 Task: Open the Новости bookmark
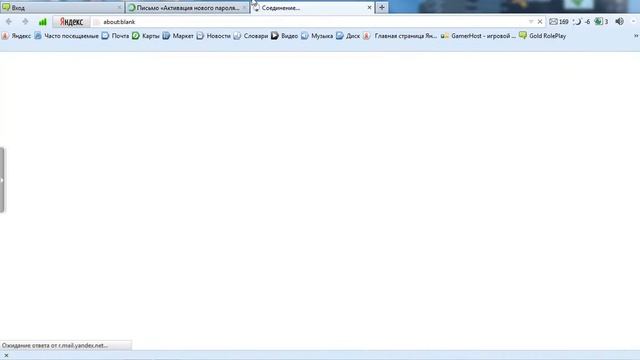click(x=214, y=36)
